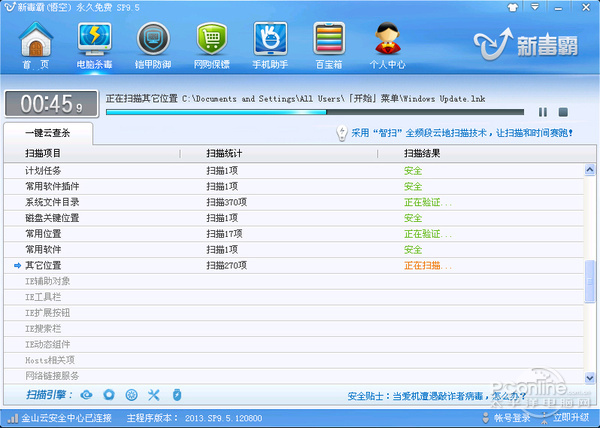Select the IE扩展按钮 row
This screenshot has height=428, width=600.
click(293, 313)
